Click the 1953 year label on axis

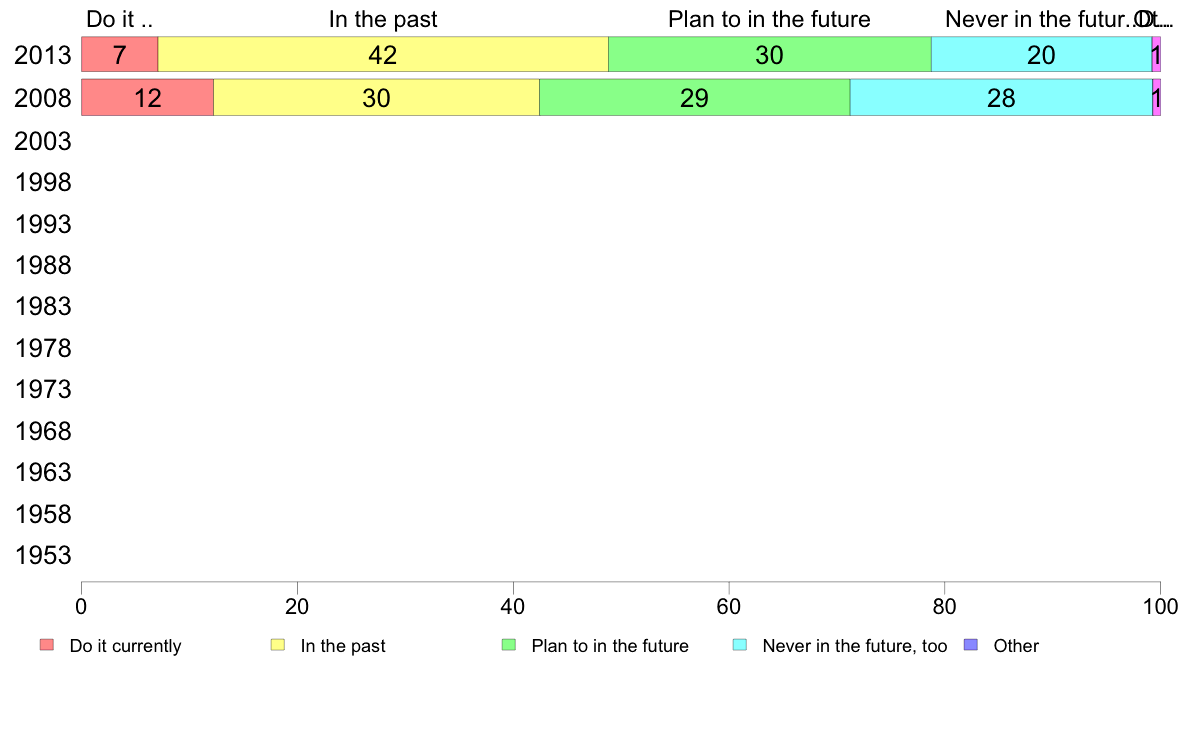pos(43,555)
